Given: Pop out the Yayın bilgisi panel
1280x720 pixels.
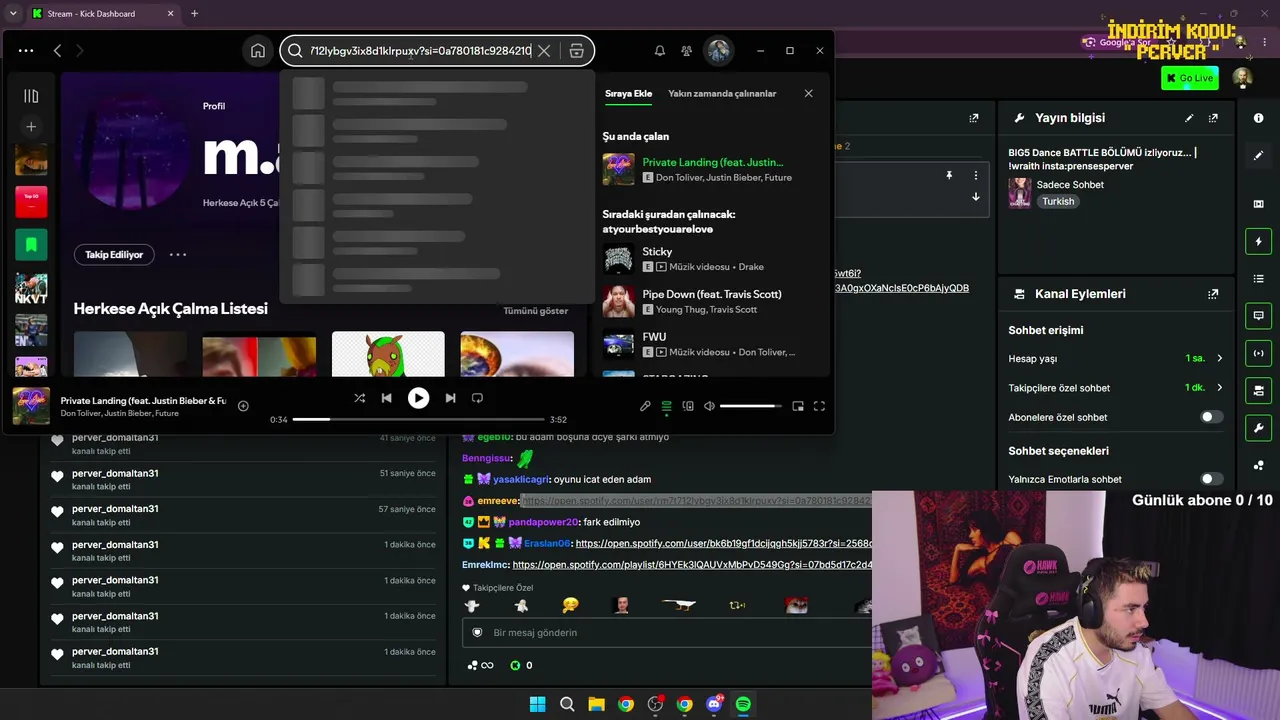Looking at the screenshot, I should 1213,118.
